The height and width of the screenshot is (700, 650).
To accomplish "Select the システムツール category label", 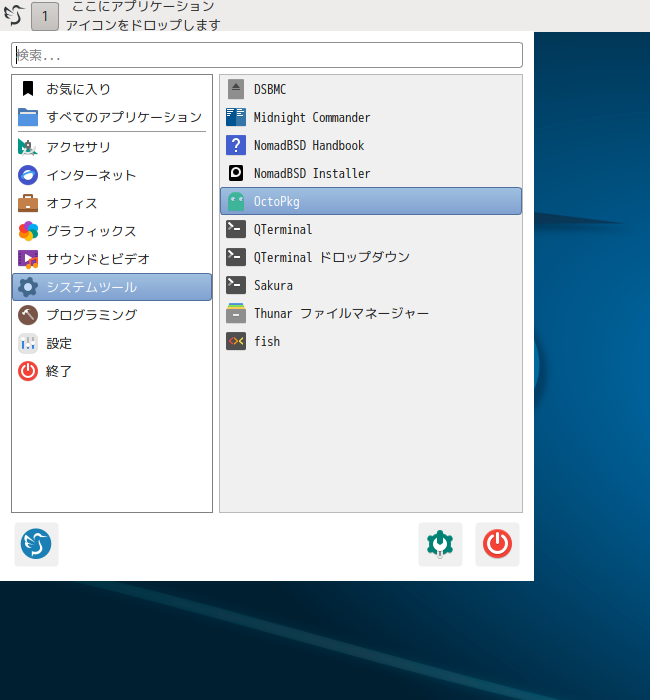I will [x=92, y=287].
